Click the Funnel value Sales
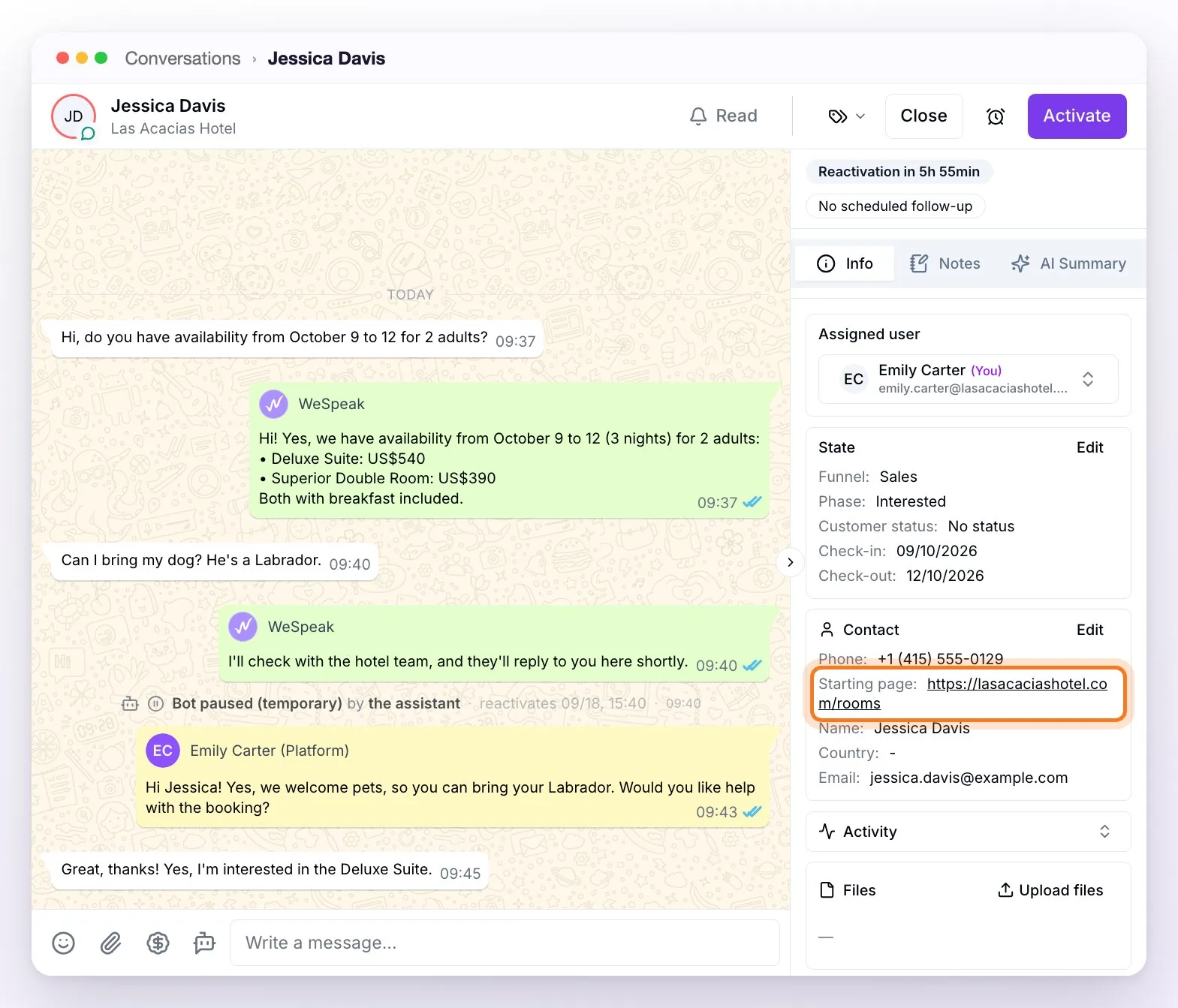The height and width of the screenshot is (1008, 1178). [x=898, y=477]
